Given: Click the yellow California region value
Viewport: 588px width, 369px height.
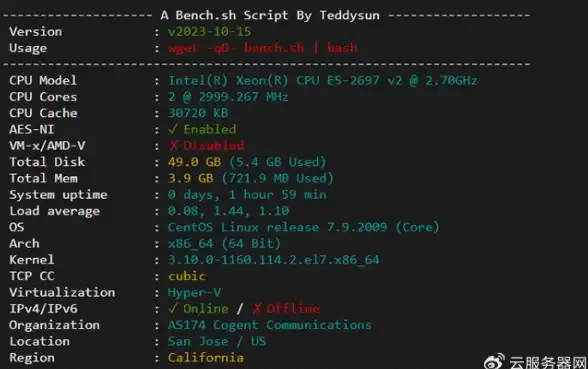Looking at the screenshot, I should 206,358.
